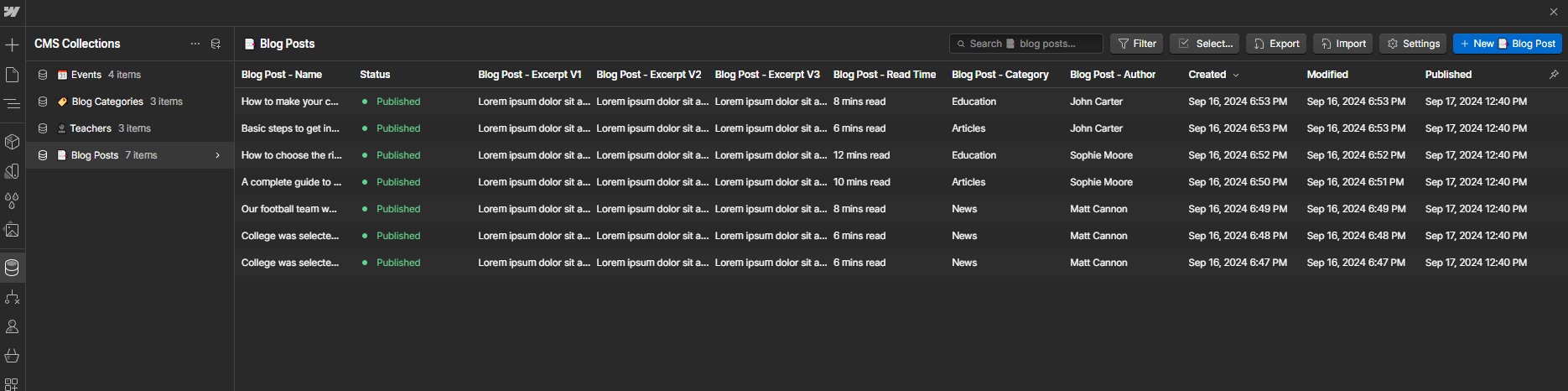Image resolution: width=1568 pixels, height=391 pixels.
Task: Open the Ecommerce basket icon
Action: (x=12, y=356)
